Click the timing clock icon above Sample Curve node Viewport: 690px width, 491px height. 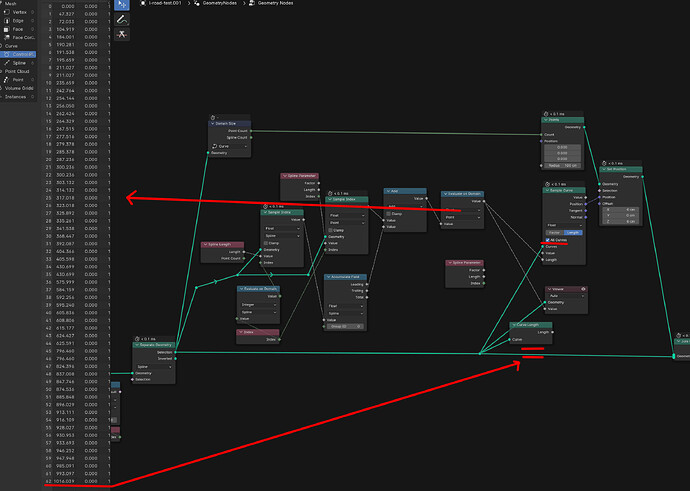tap(548, 184)
